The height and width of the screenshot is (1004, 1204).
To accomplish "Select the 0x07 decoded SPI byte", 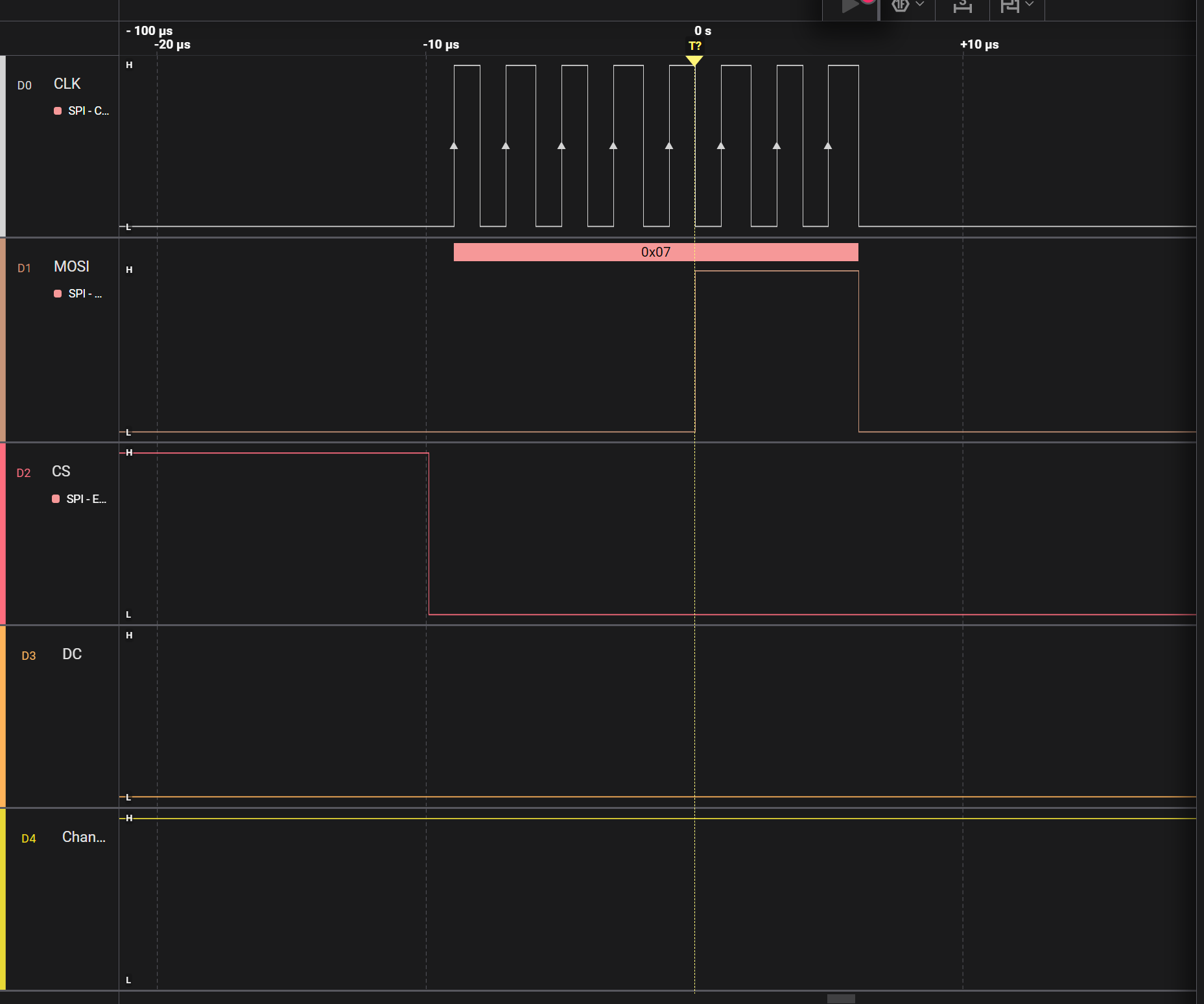I will click(x=655, y=252).
